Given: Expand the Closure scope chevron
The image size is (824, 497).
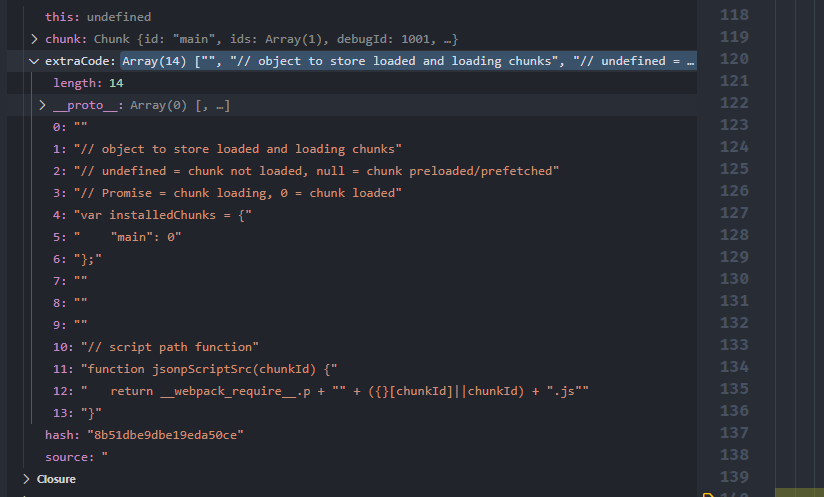Looking at the screenshot, I should tap(26, 479).
